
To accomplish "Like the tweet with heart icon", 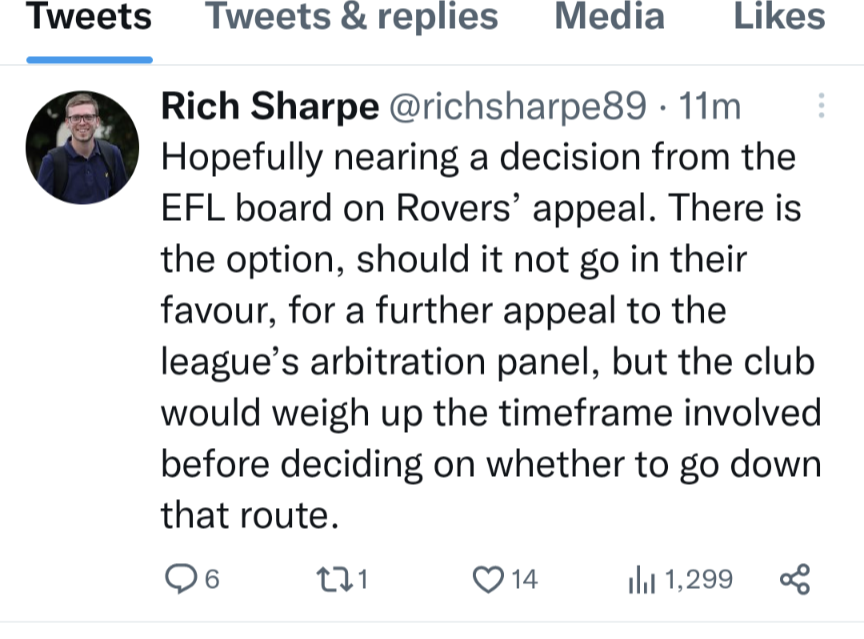I will pyautogui.click(x=488, y=580).
